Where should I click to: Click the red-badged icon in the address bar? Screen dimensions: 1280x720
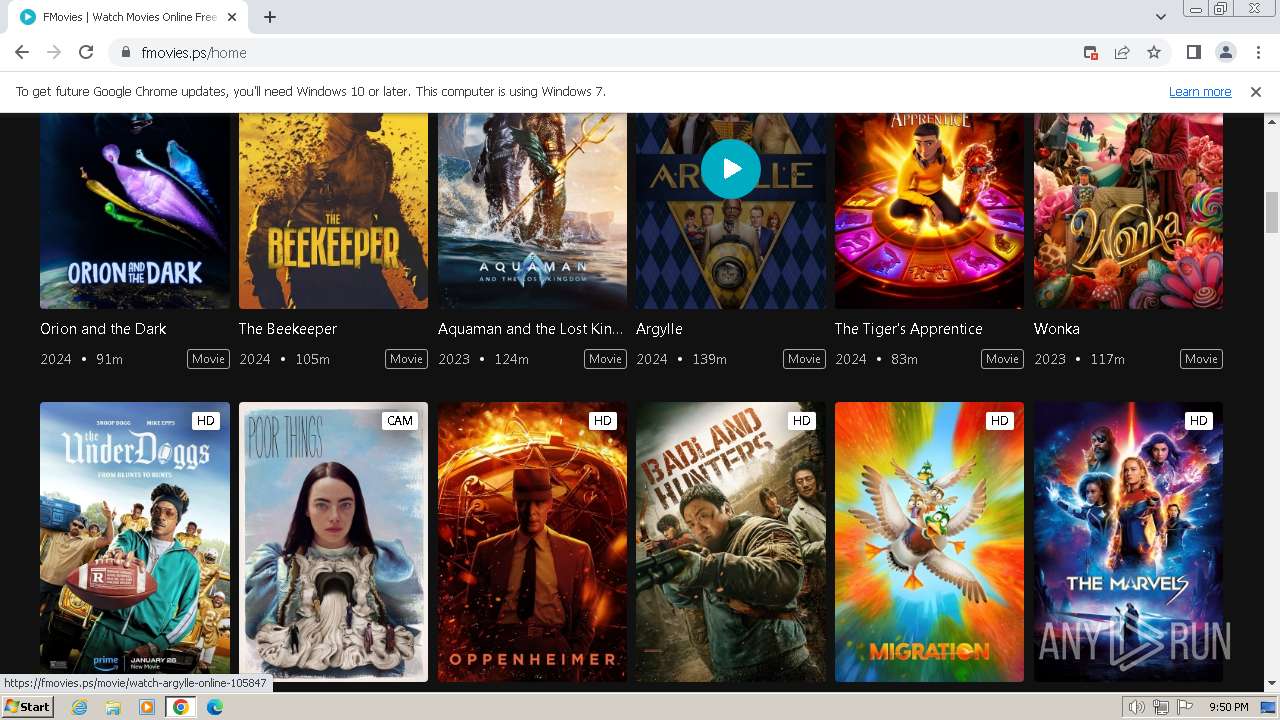(1090, 53)
